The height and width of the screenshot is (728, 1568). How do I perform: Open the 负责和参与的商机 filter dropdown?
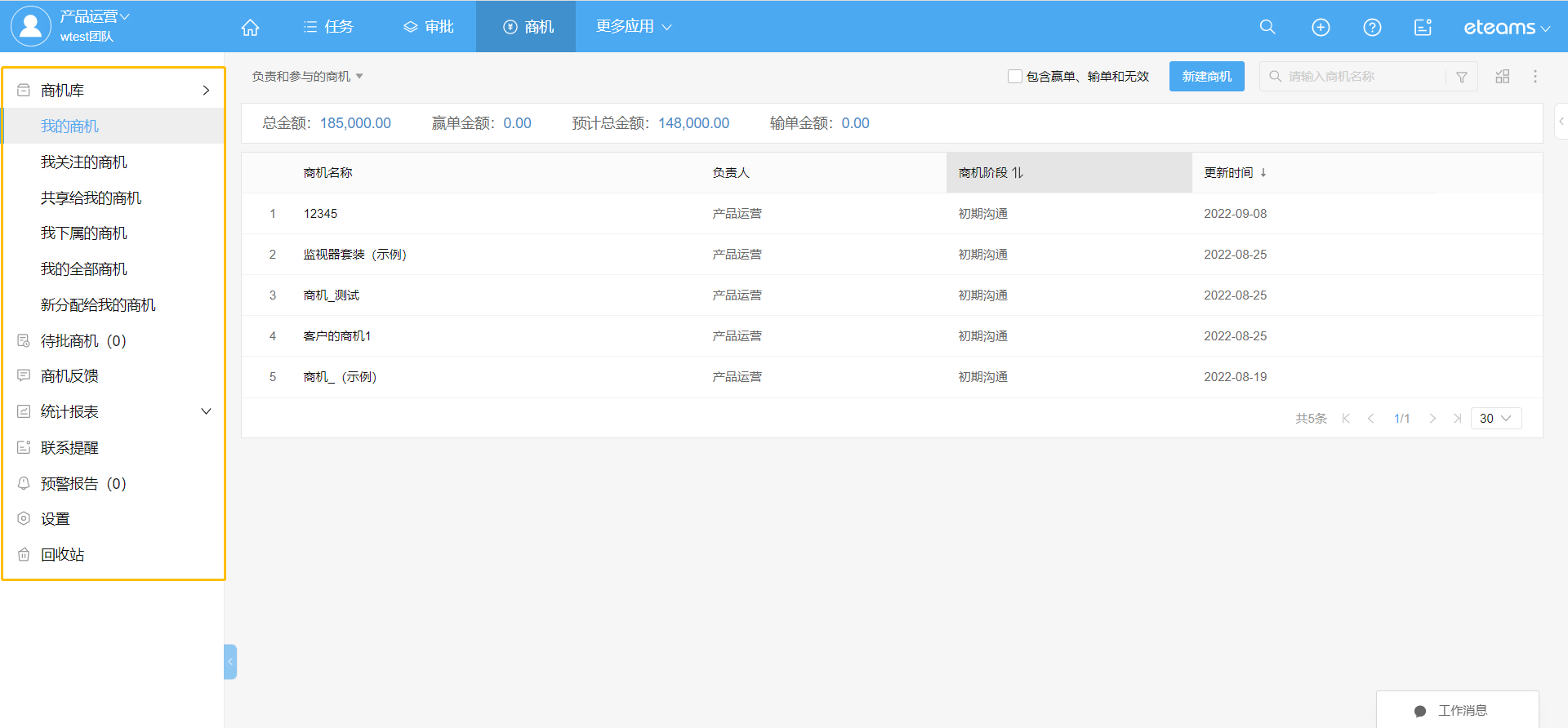coord(307,77)
